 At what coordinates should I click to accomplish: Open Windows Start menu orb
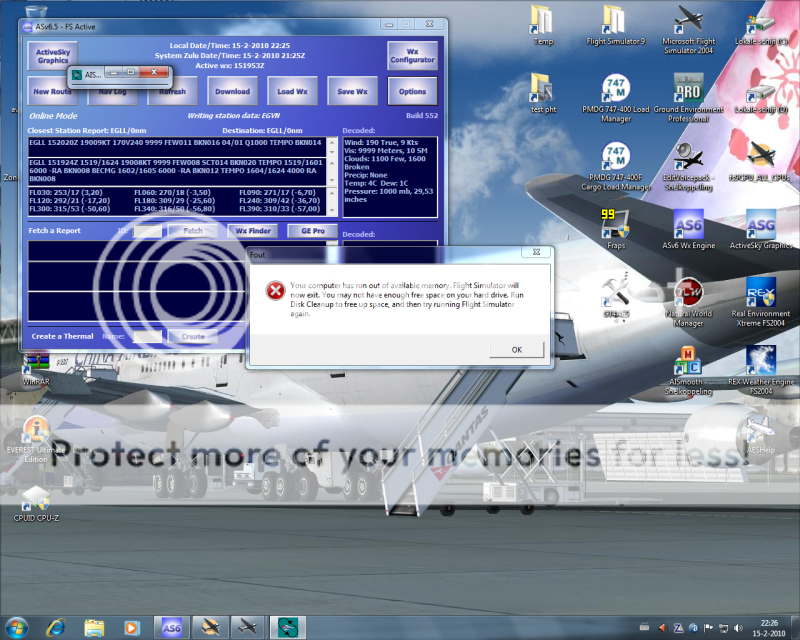(x=18, y=627)
